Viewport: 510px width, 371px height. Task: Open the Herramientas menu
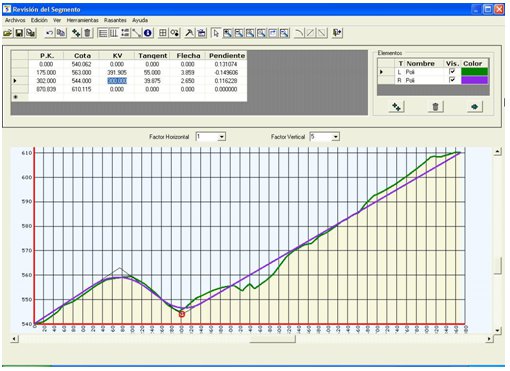(x=83, y=20)
